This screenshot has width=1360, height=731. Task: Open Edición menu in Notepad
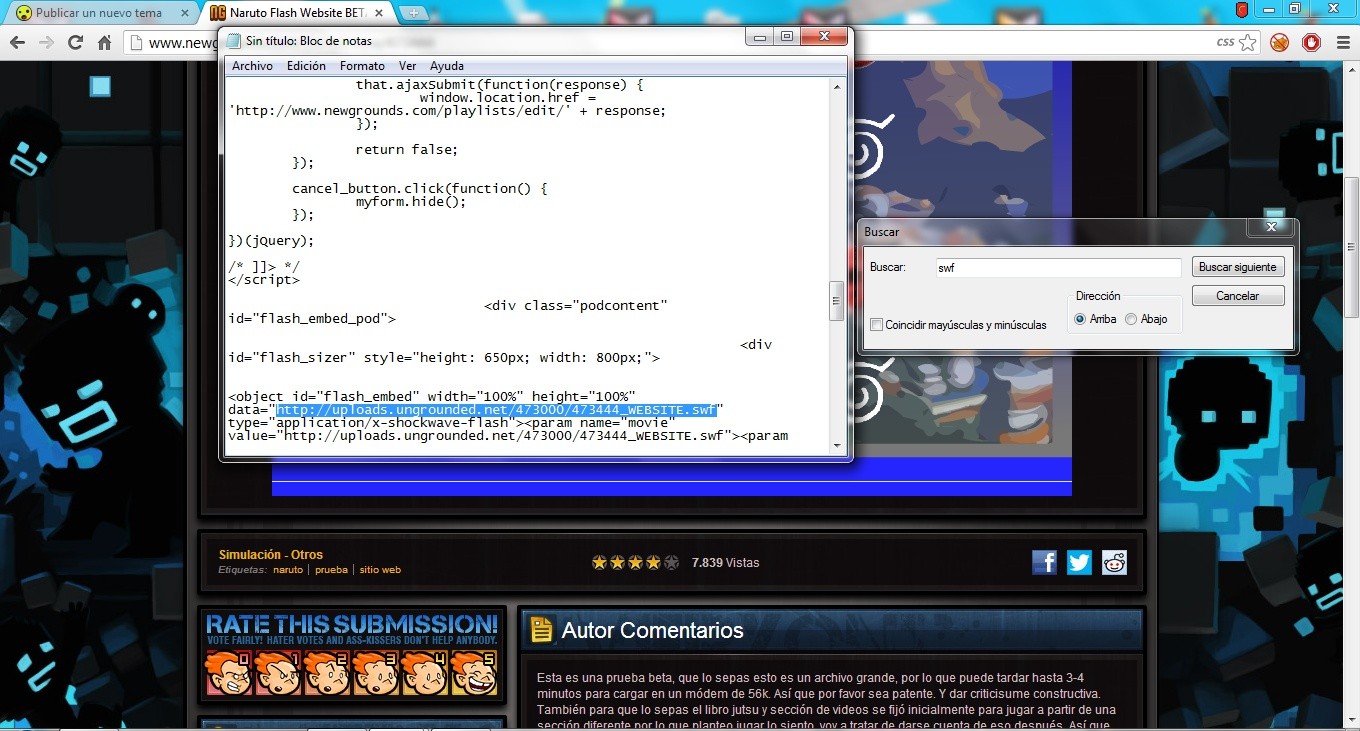coord(306,66)
